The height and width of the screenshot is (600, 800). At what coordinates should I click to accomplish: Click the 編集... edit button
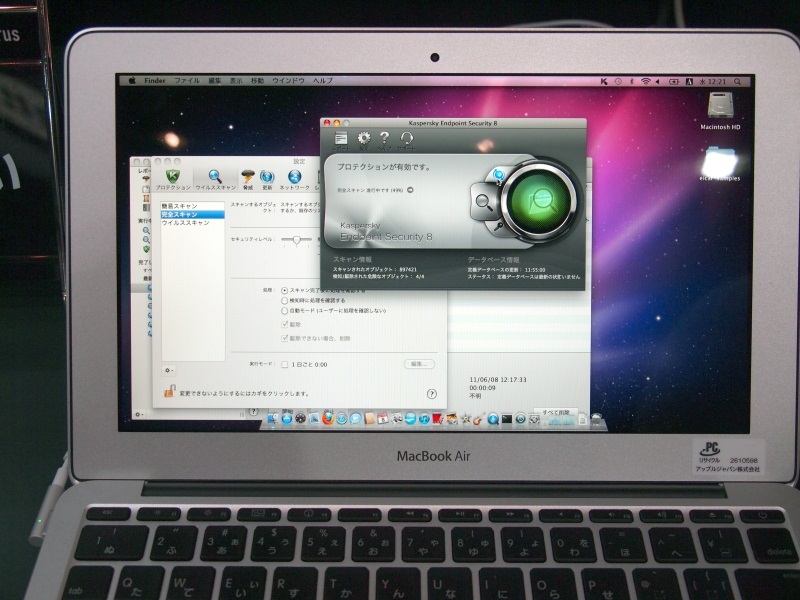pos(419,364)
